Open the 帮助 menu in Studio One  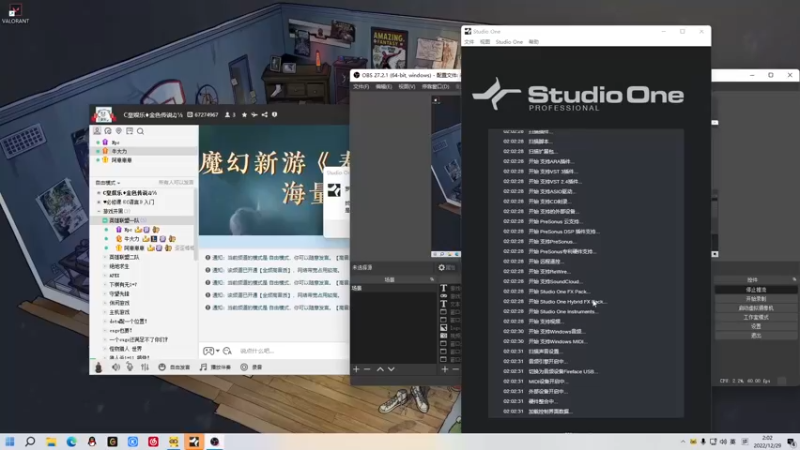[x=534, y=42]
